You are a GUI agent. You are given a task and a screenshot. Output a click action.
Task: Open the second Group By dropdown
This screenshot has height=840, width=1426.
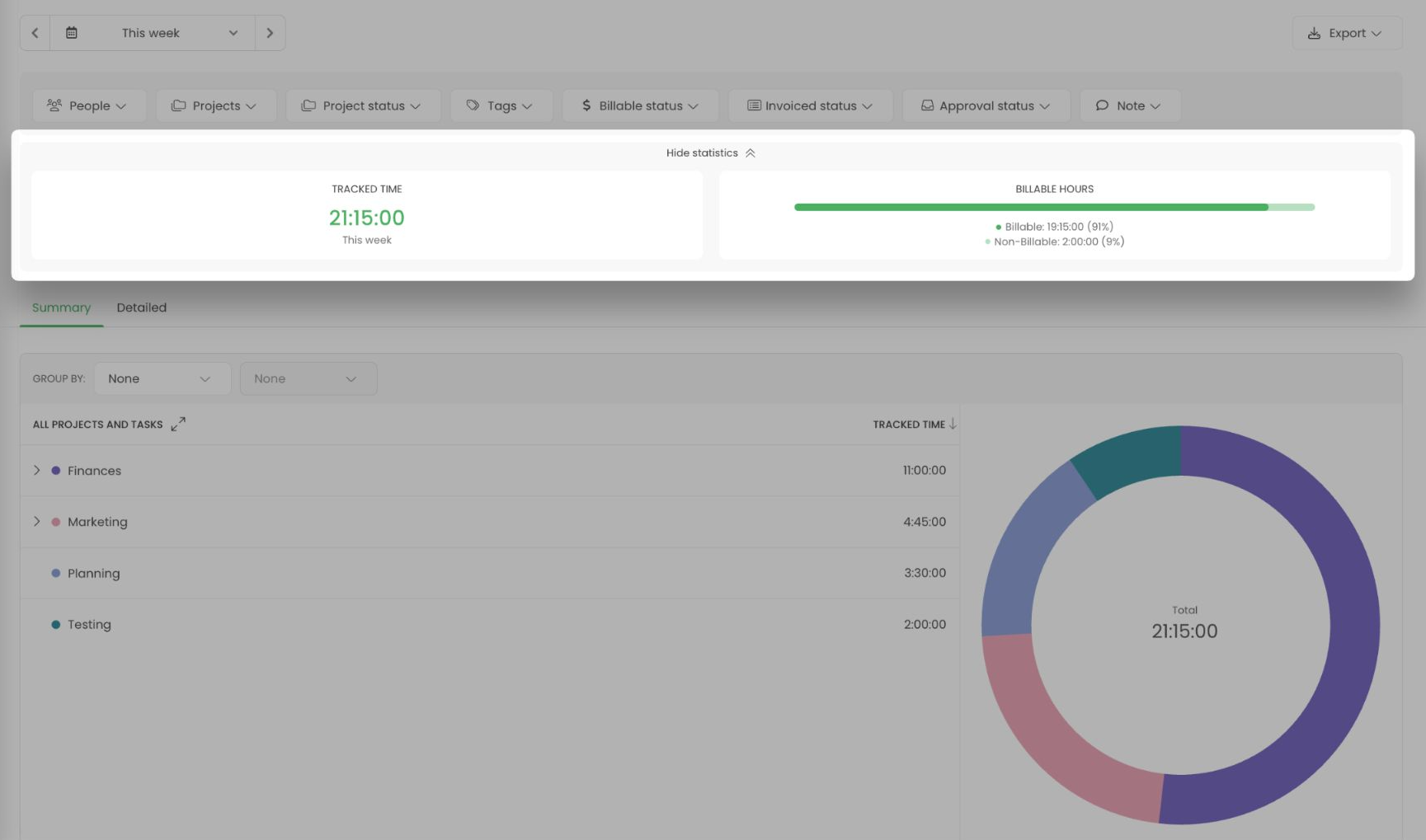click(308, 378)
